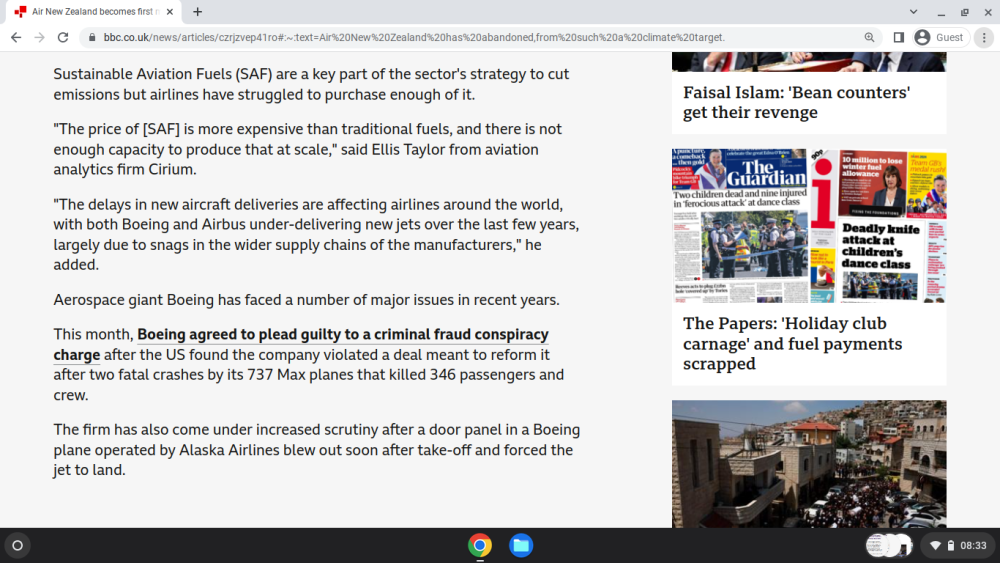Open the holding space tray previews
The width and height of the screenshot is (1000, 563).
[x=889, y=545]
